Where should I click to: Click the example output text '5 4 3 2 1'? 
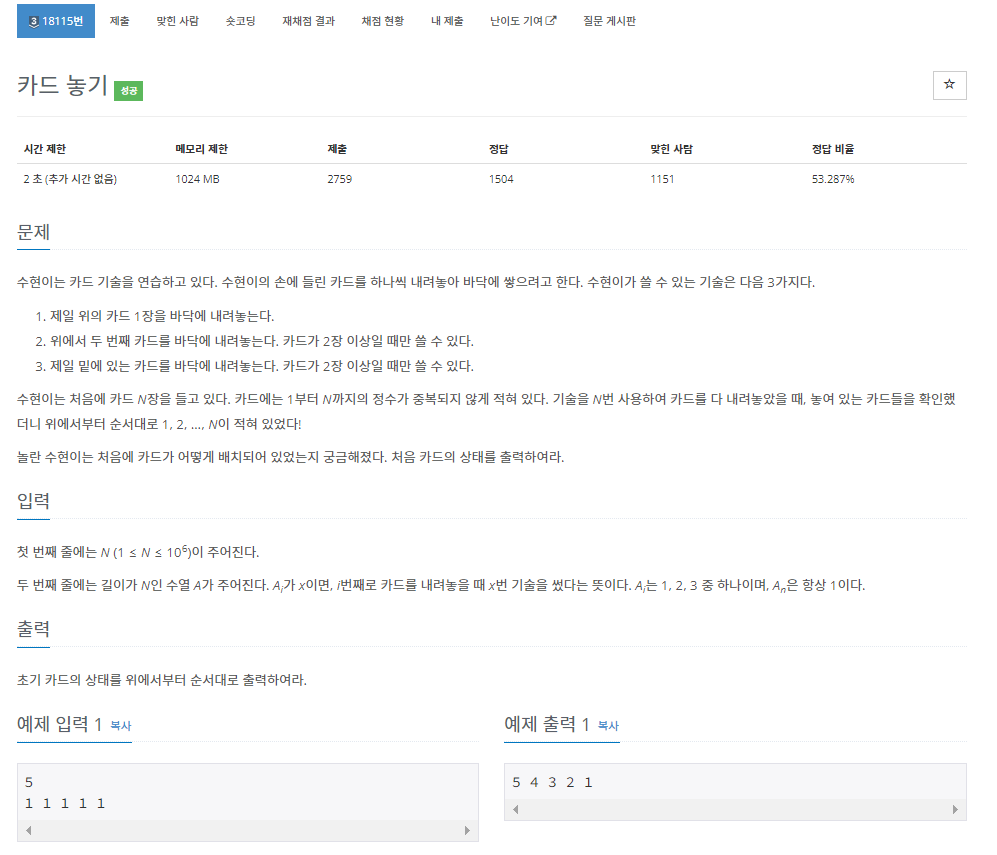[552, 783]
